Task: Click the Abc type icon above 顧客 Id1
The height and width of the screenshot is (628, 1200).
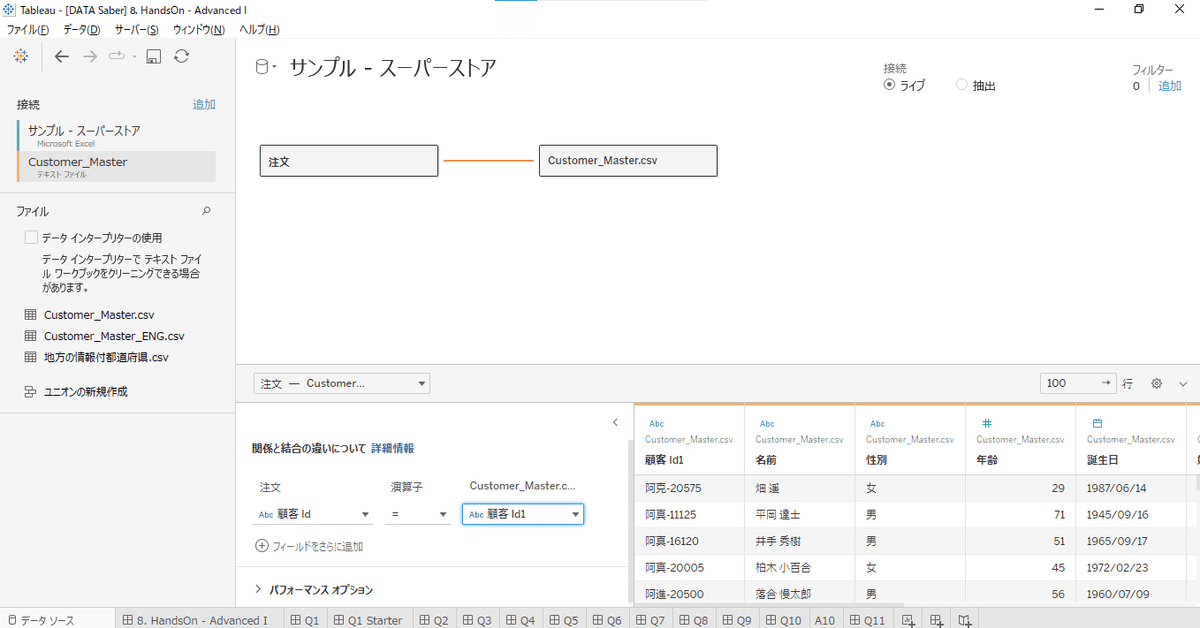Action: pos(657,424)
